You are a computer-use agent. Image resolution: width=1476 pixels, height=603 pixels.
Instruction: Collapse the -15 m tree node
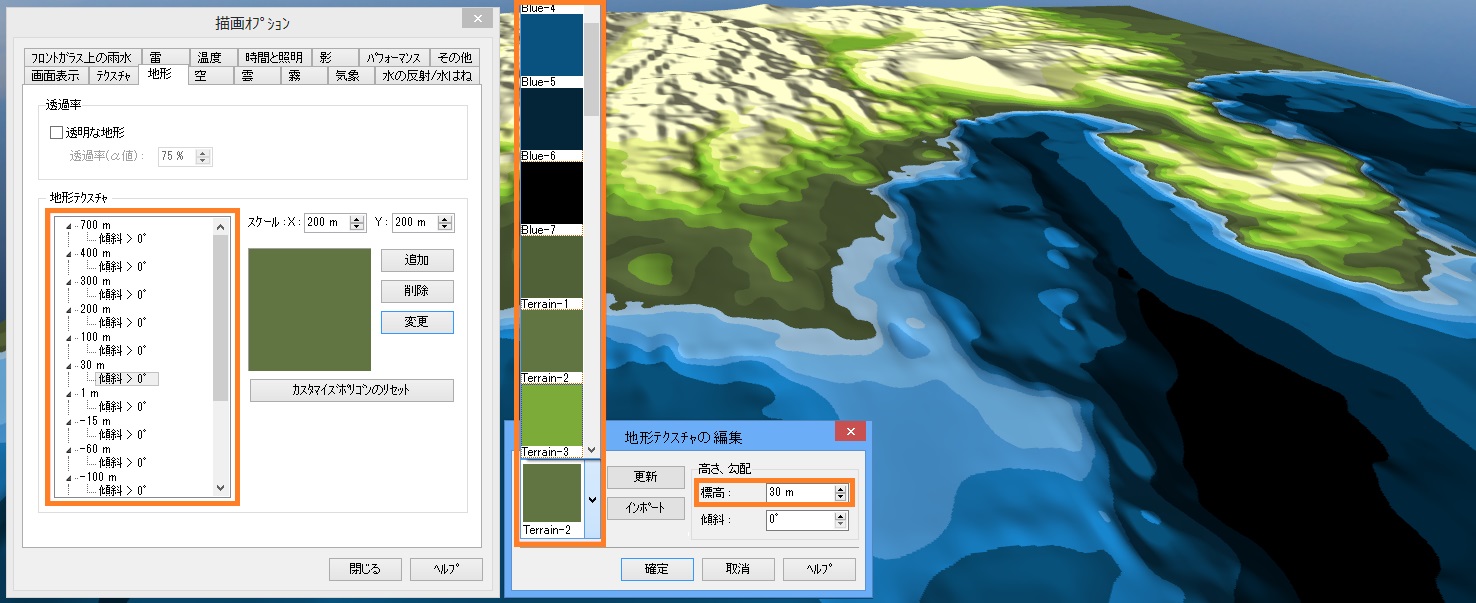coord(69,422)
